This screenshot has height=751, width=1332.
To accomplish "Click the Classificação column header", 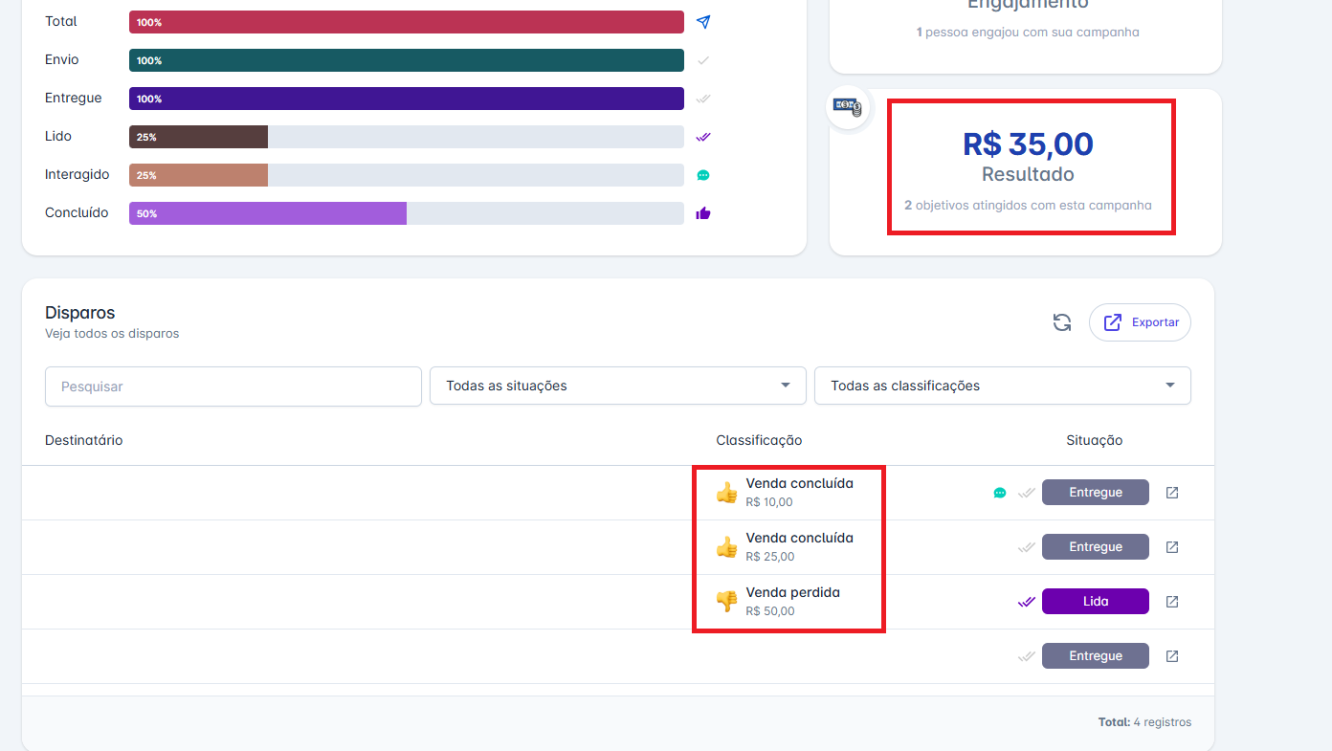I will [x=759, y=440].
